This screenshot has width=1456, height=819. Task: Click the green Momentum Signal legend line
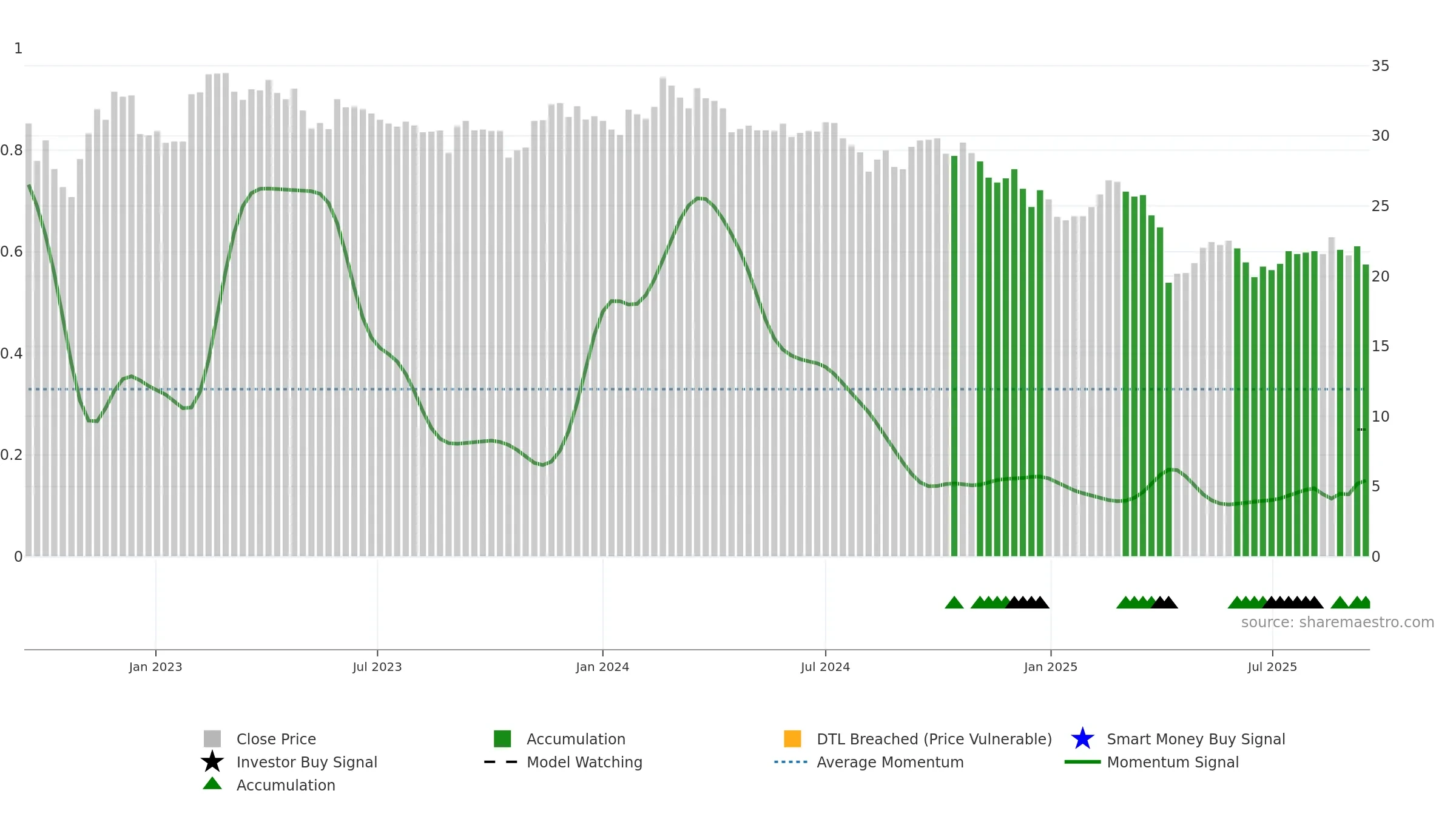pyautogui.click(x=1082, y=762)
